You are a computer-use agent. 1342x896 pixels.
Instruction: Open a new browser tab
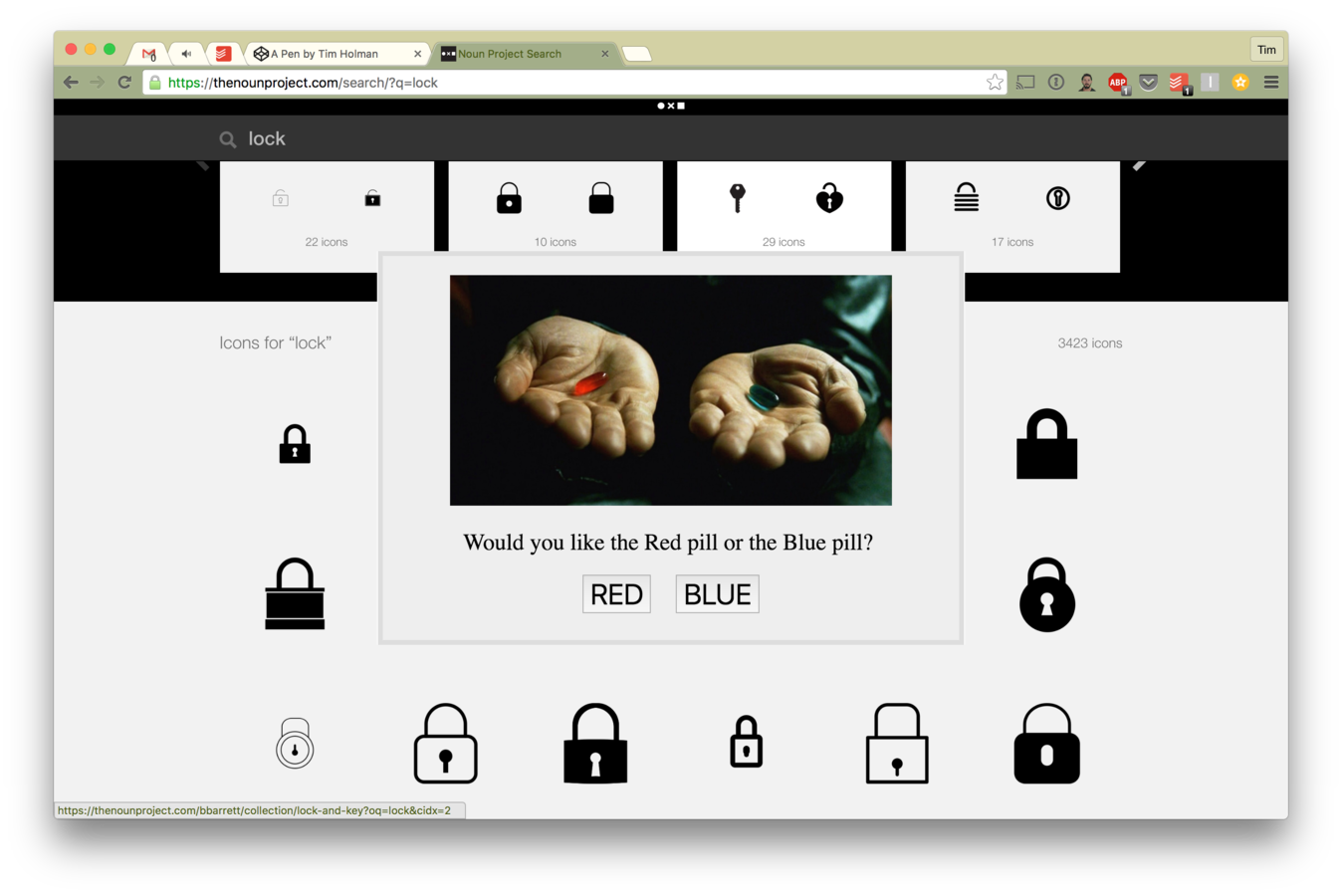click(x=637, y=54)
